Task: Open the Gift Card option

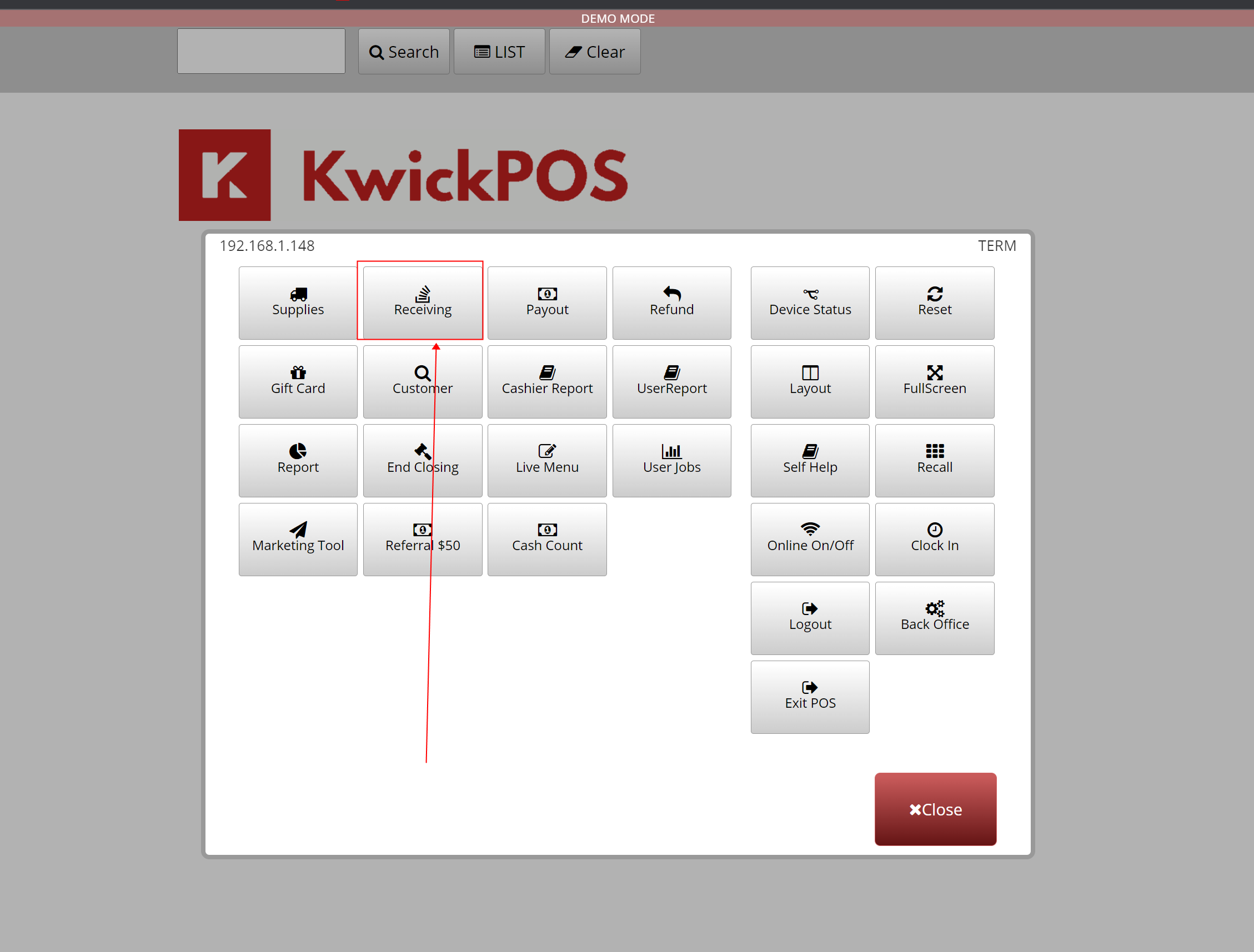Action: (298, 382)
